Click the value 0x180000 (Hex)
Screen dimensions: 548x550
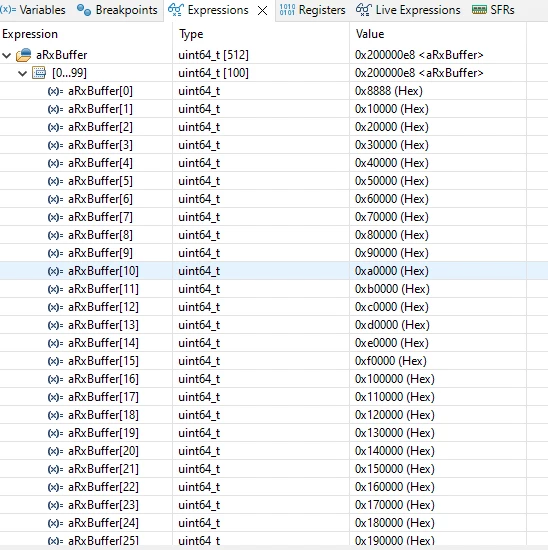(395, 523)
